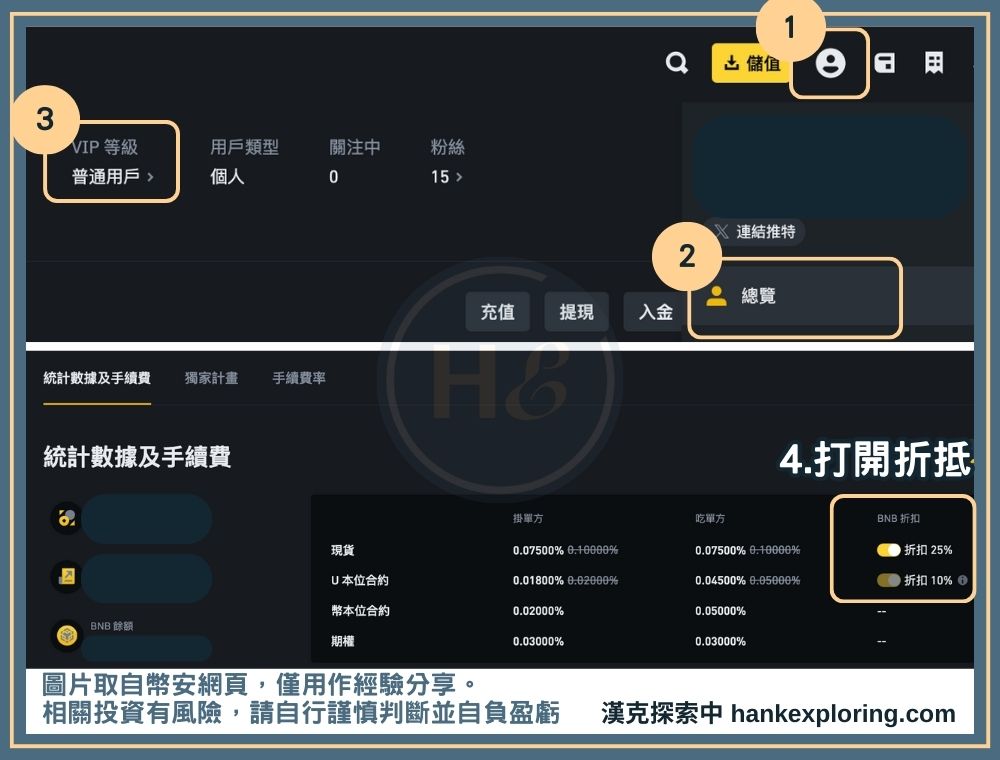Click the 連結推特 link button
The image size is (1000, 760).
click(x=754, y=231)
